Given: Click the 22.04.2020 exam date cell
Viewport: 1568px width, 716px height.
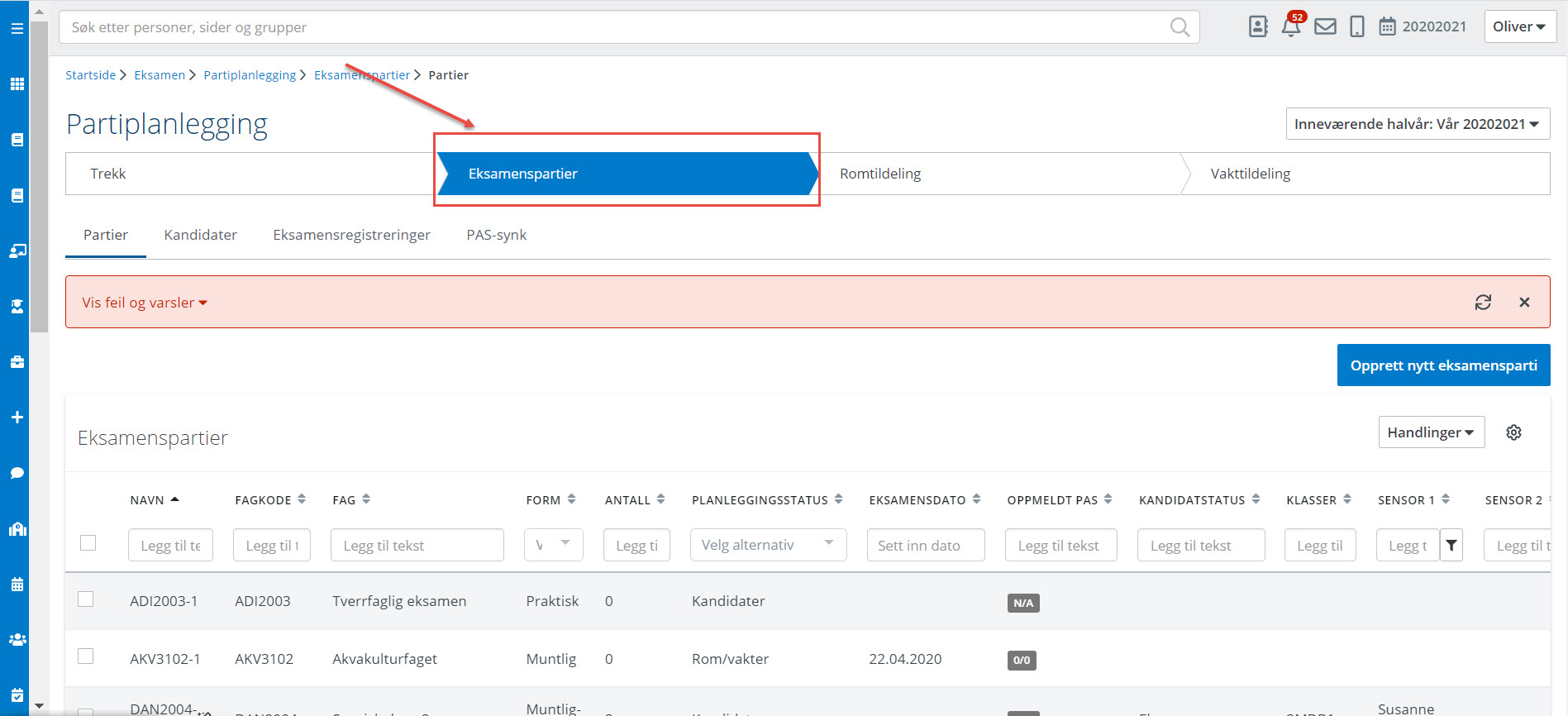Looking at the screenshot, I should [905, 659].
